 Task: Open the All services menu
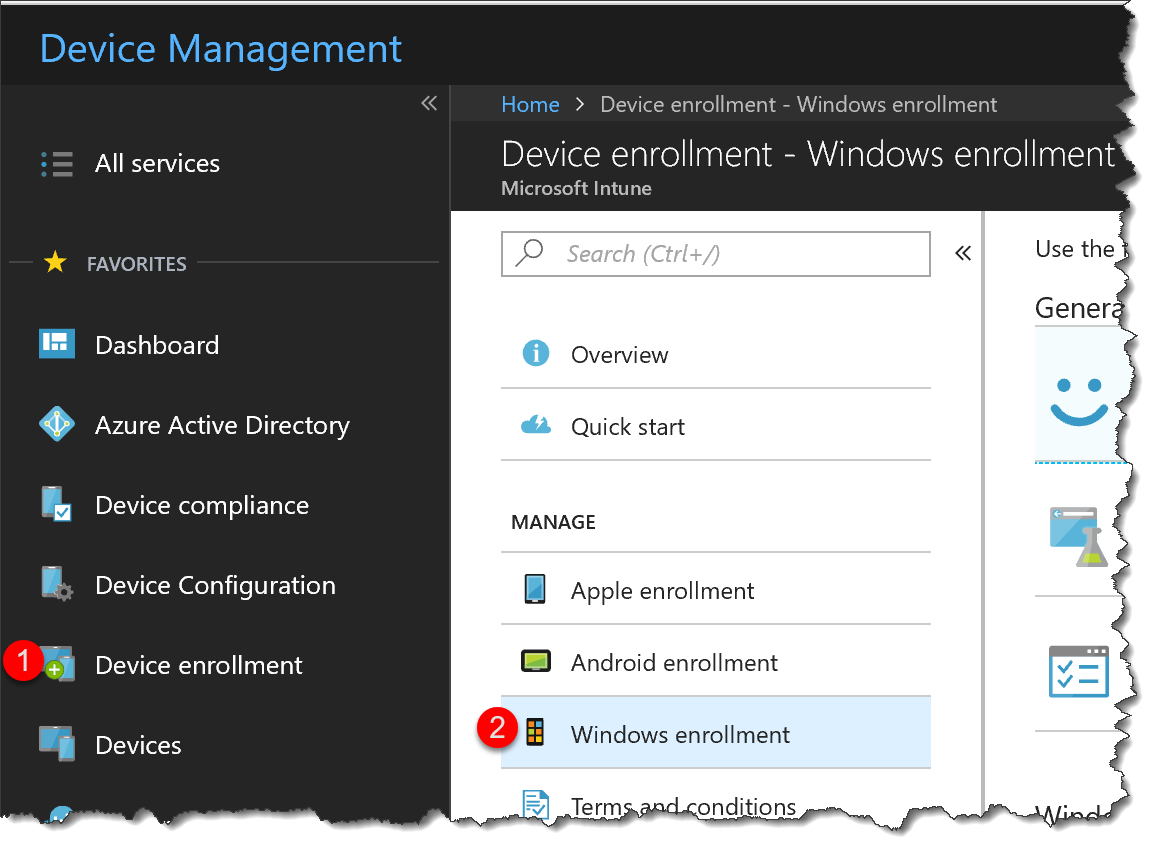pyautogui.click(x=157, y=164)
